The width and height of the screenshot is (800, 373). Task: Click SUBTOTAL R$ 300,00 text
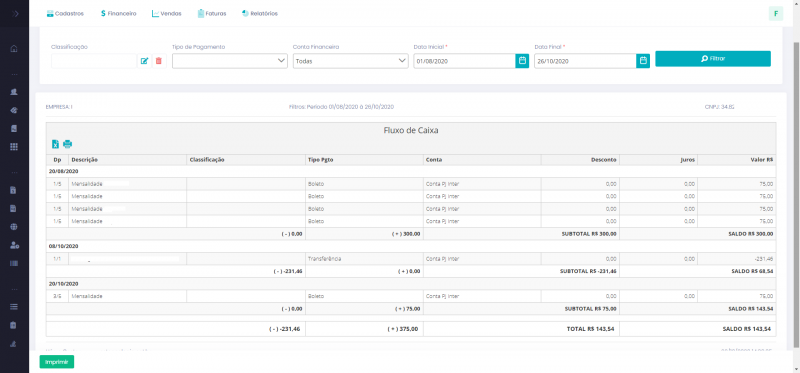click(x=589, y=234)
